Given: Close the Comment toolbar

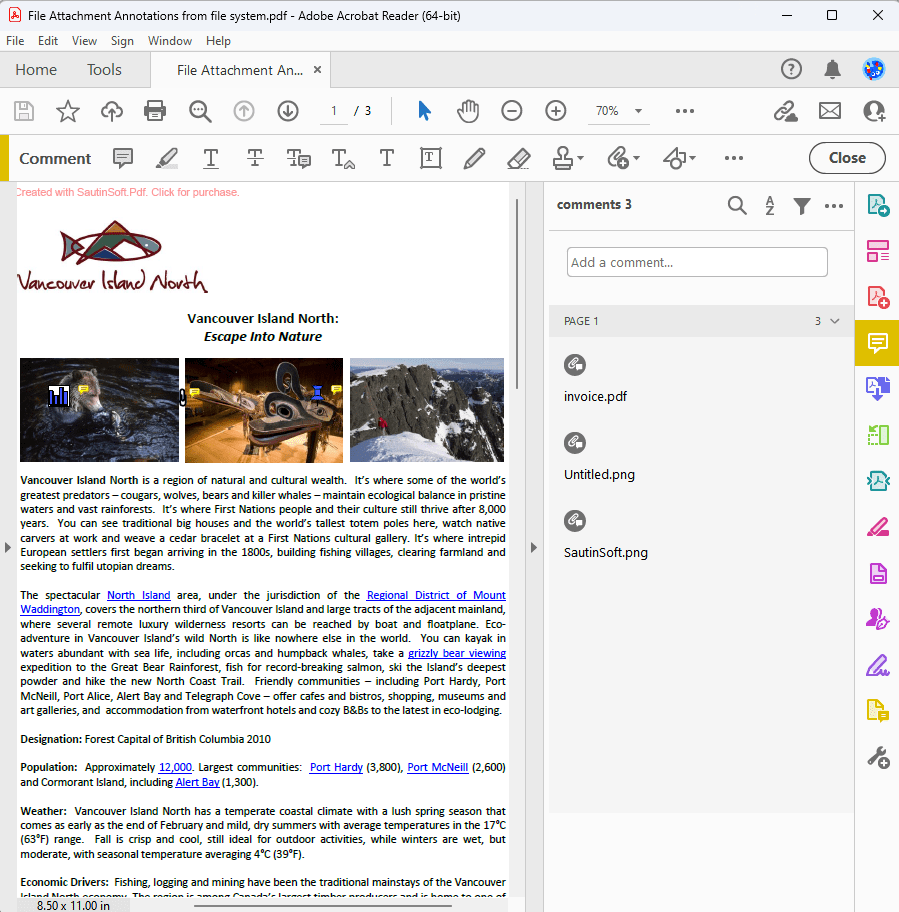Looking at the screenshot, I should pos(846,158).
